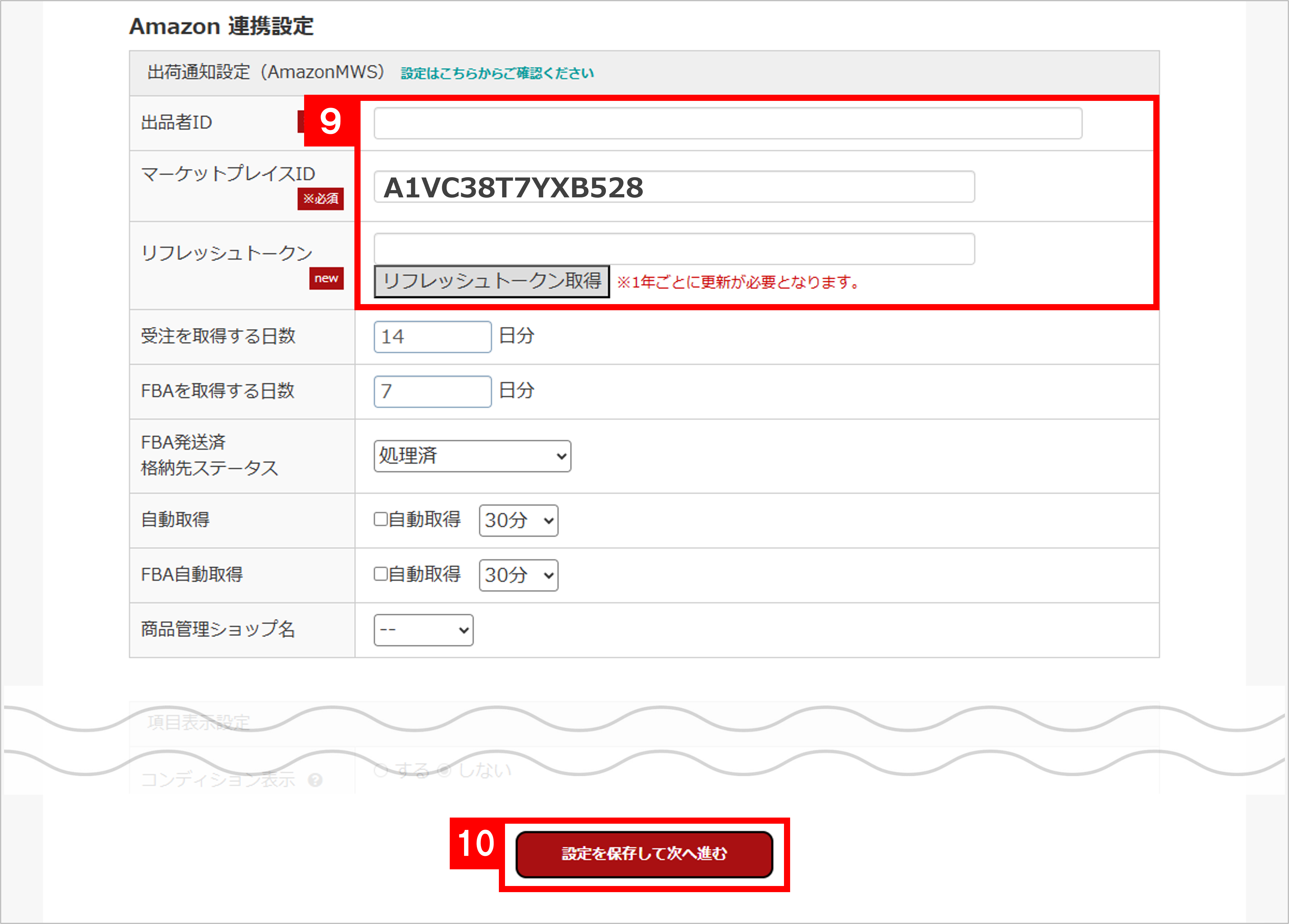Open the FBA発送済格納先ステータス dropdown showing 処理済
Viewport: 1289px width, 924px height.
(472, 456)
